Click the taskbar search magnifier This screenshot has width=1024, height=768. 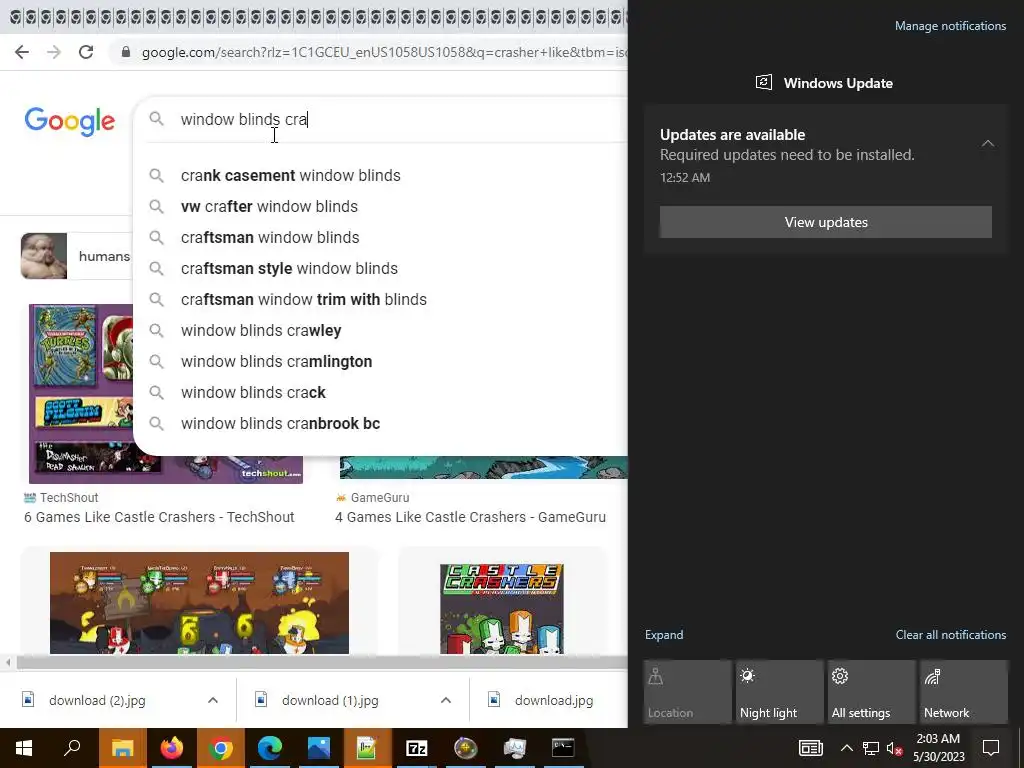pyautogui.click(x=72, y=748)
